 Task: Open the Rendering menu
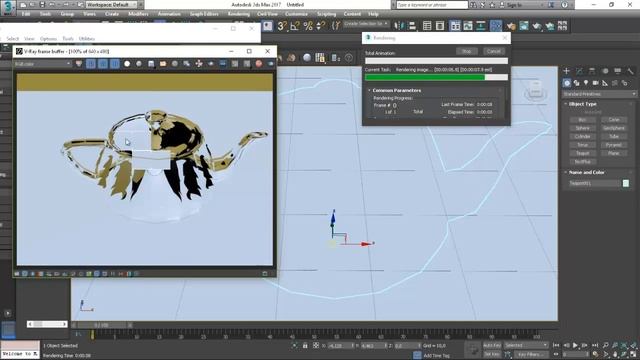click(x=238, y=14)
